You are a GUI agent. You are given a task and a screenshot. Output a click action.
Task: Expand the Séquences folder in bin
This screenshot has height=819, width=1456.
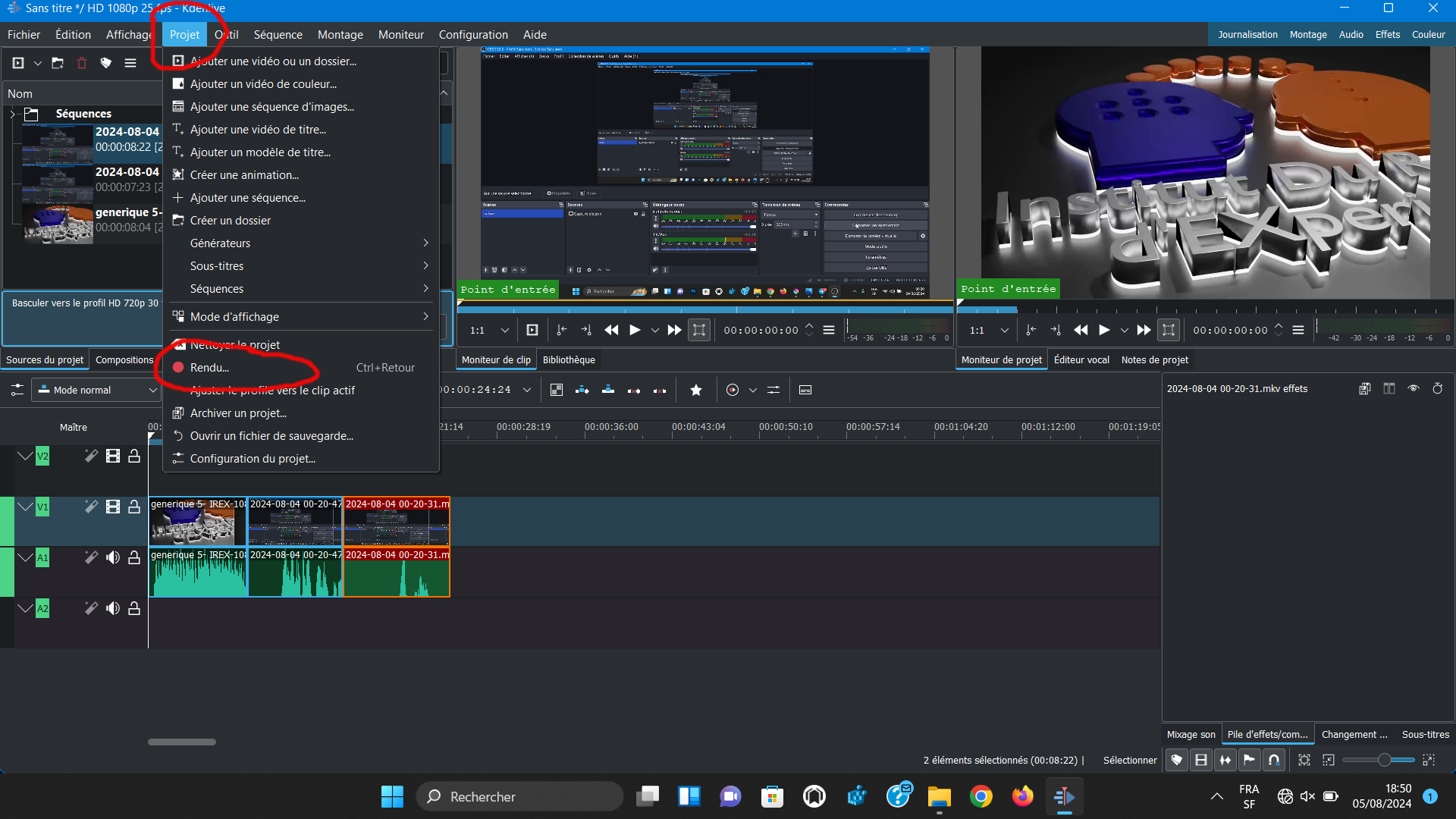(12, 114)
